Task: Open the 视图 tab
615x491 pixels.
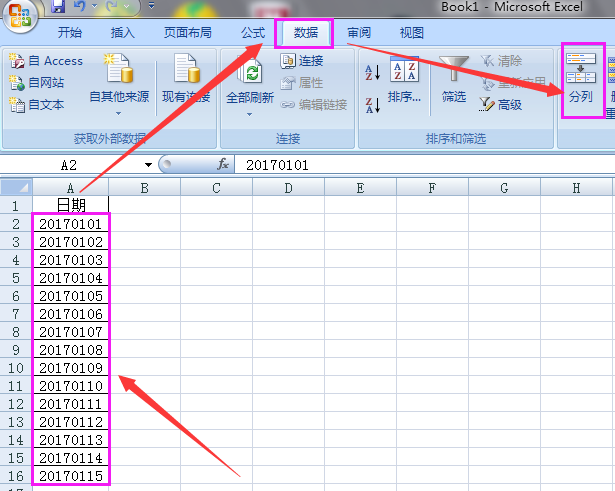Action: tap(411, 33)
